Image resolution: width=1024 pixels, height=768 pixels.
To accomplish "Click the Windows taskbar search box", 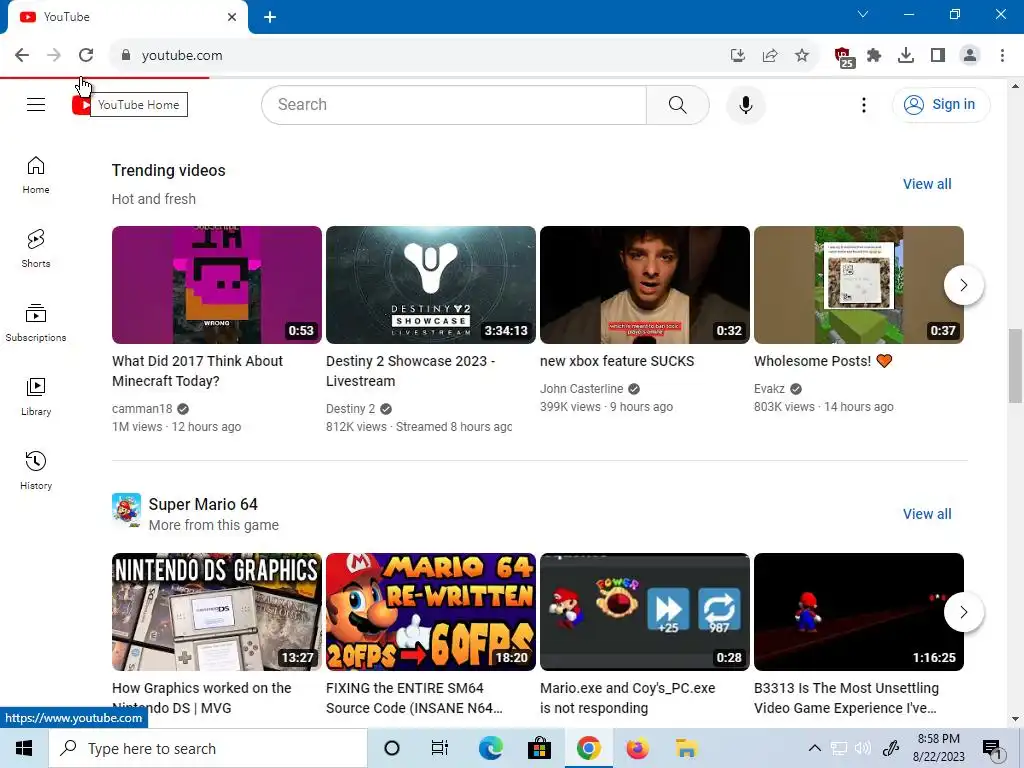I will click(208, 748).
